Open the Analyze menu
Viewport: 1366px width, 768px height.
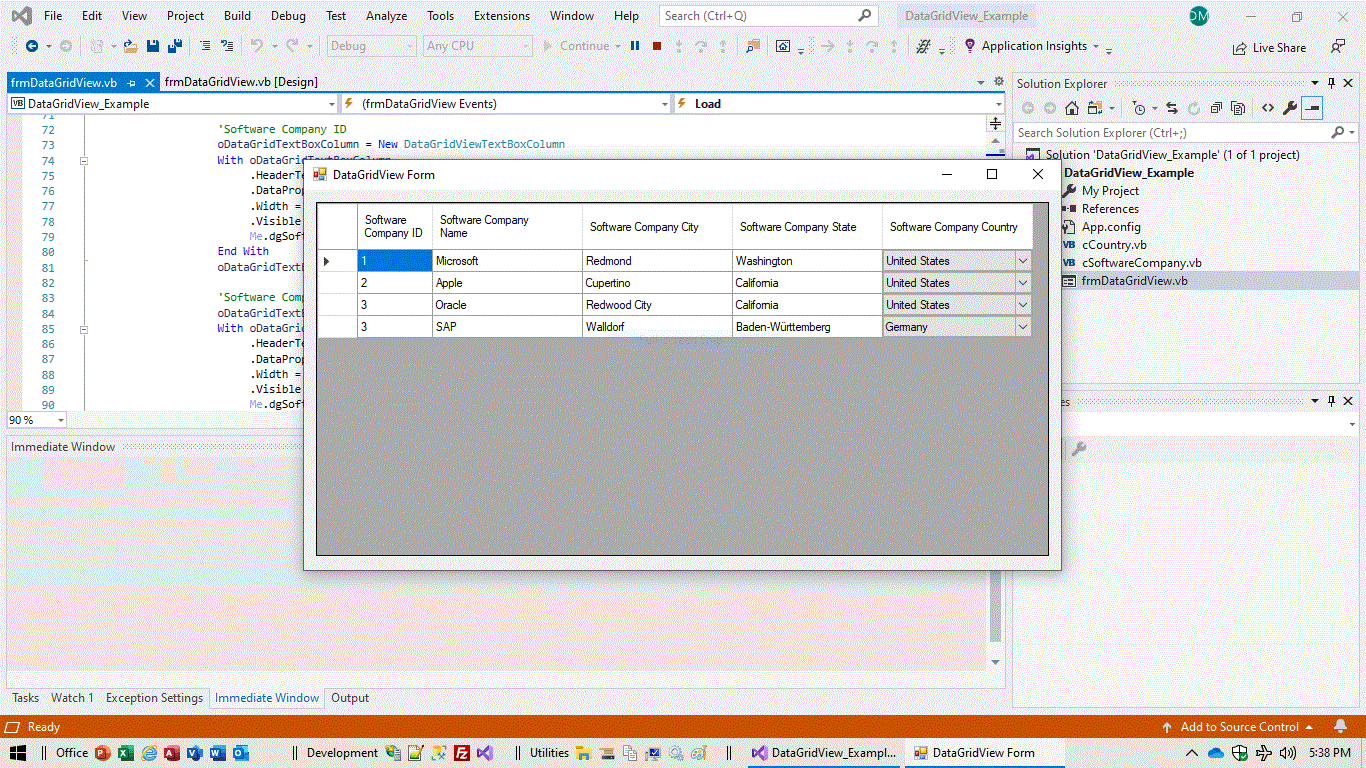pyautogui.click(x=386, y=15)
